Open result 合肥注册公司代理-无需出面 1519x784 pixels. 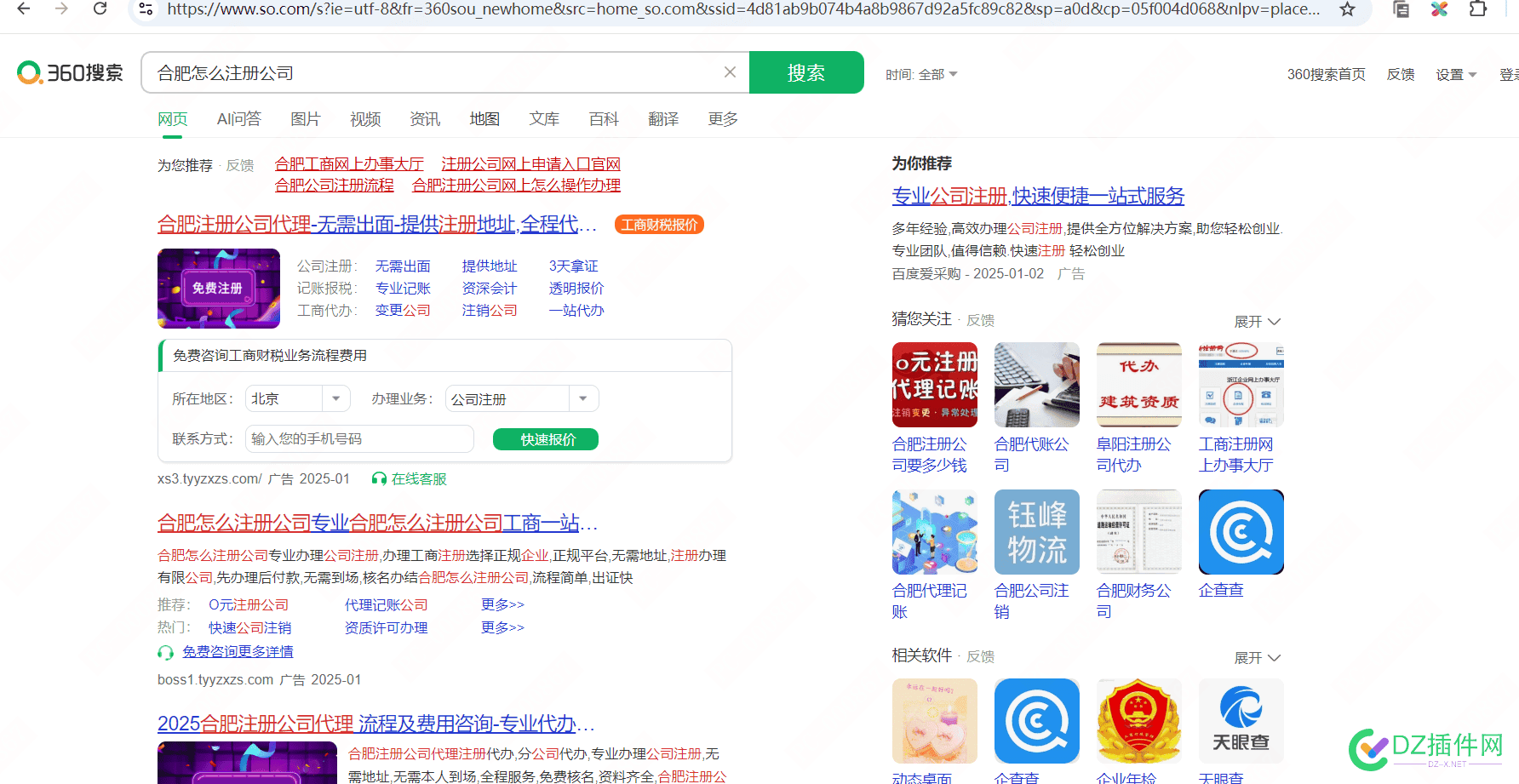[x=377, y=225]
